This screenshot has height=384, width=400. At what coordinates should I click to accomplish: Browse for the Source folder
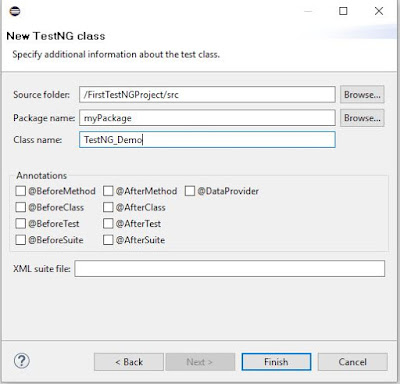pos(362,95)
